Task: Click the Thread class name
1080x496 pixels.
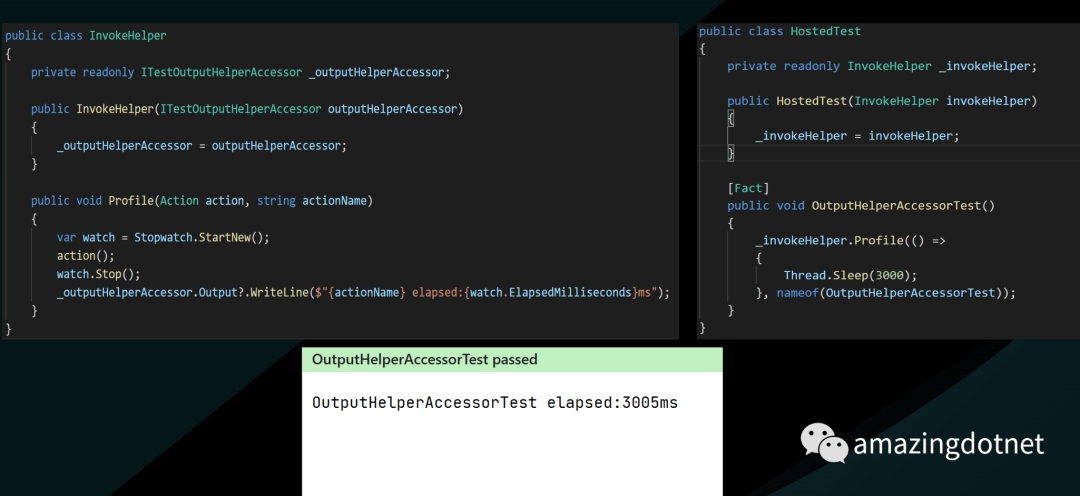Action: point(804,276)
